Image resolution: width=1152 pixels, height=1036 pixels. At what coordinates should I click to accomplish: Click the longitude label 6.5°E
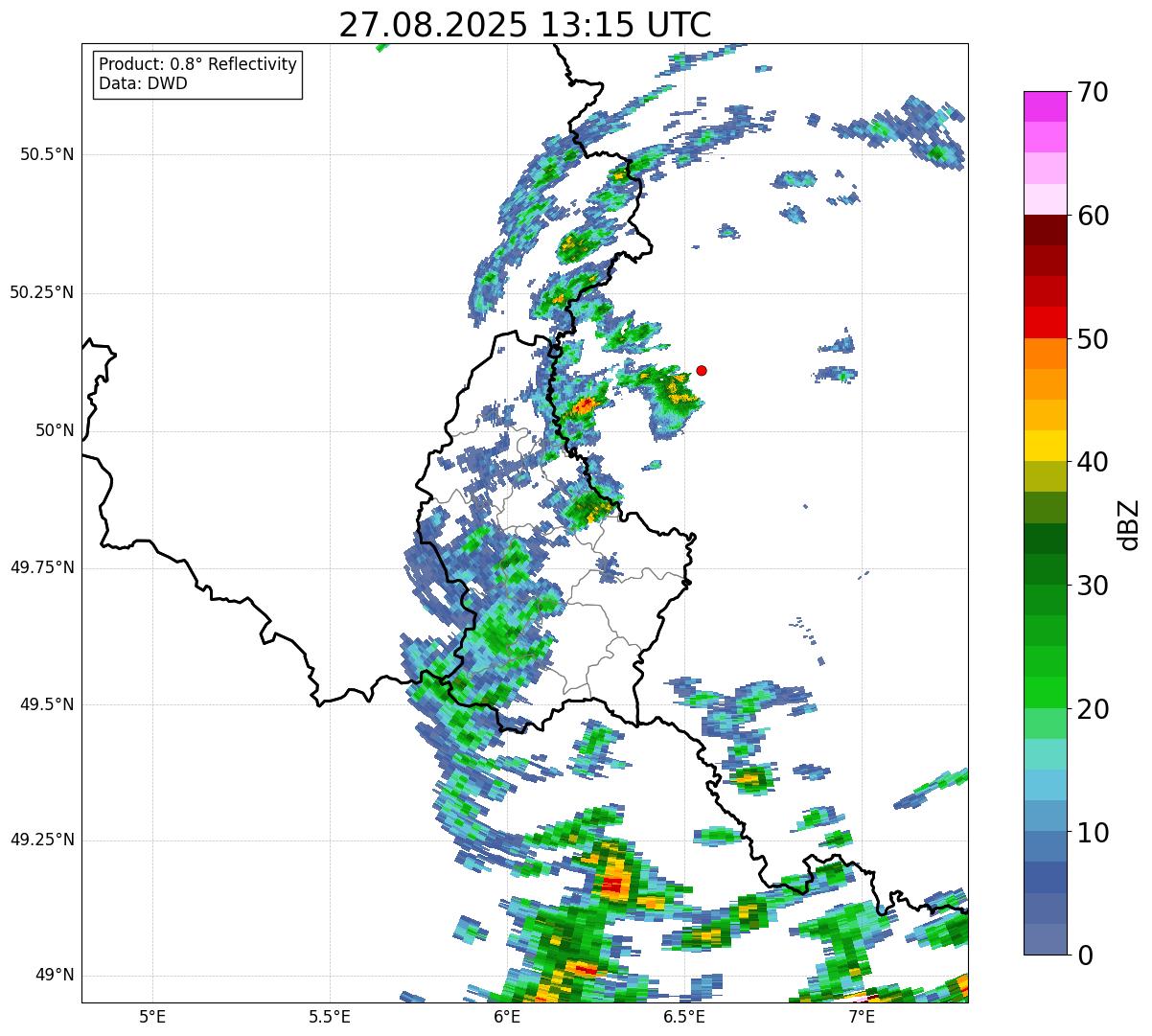684,1017
